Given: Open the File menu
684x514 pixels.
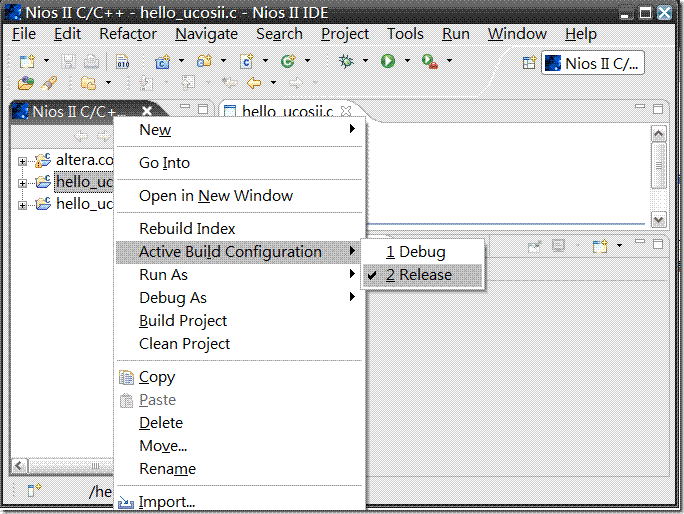Looking at the screenshot, I should 24,34.
